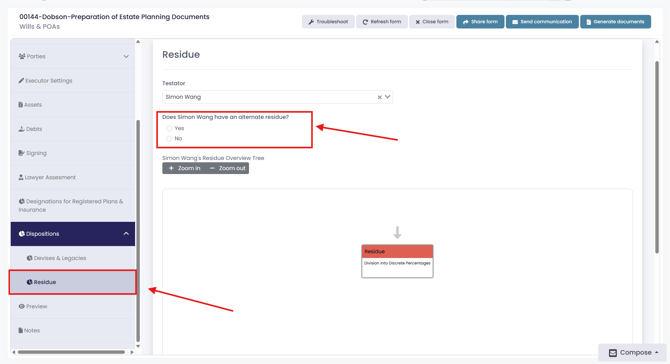Click the pie icon beside Residue

29,282
